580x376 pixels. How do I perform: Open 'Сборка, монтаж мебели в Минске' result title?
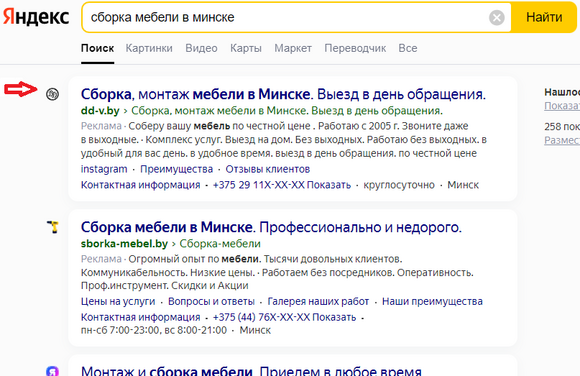[x=283, y=94]
